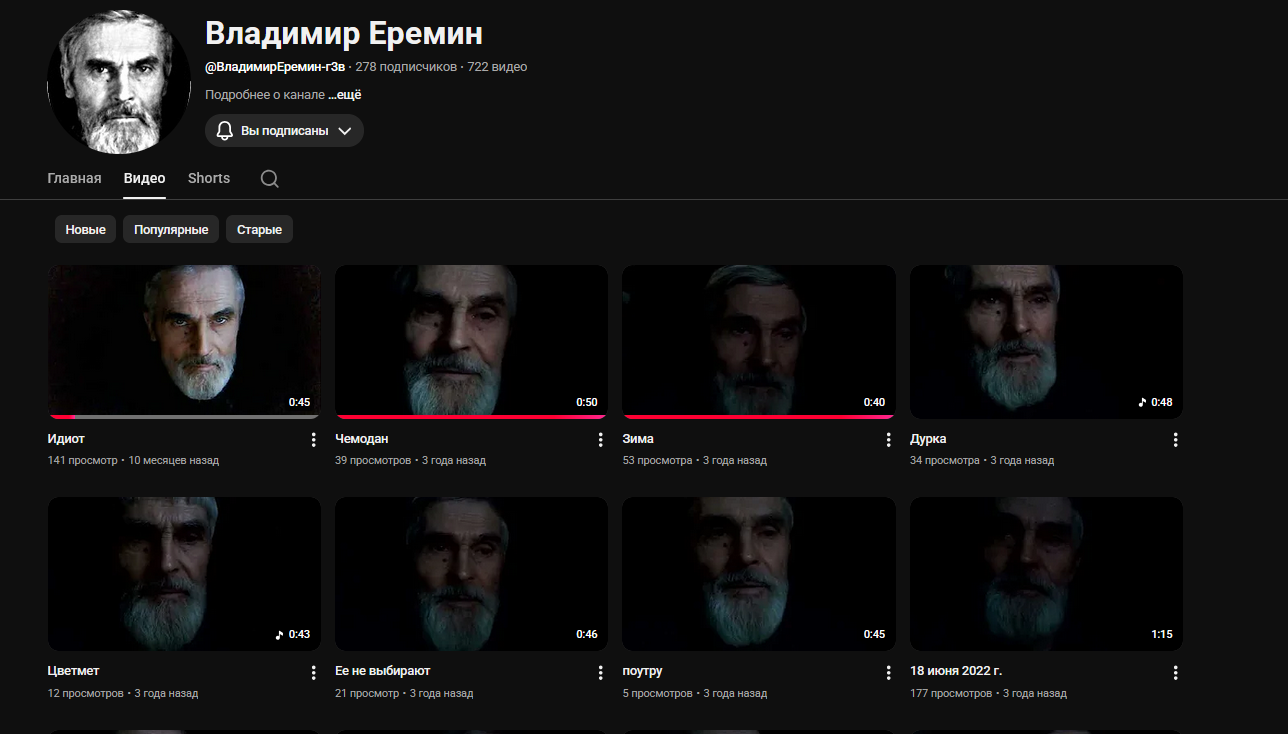1288x734 pixels.
Task: Click watch progress bar under Зима thumbnail
Action: [x=759, y=417]
